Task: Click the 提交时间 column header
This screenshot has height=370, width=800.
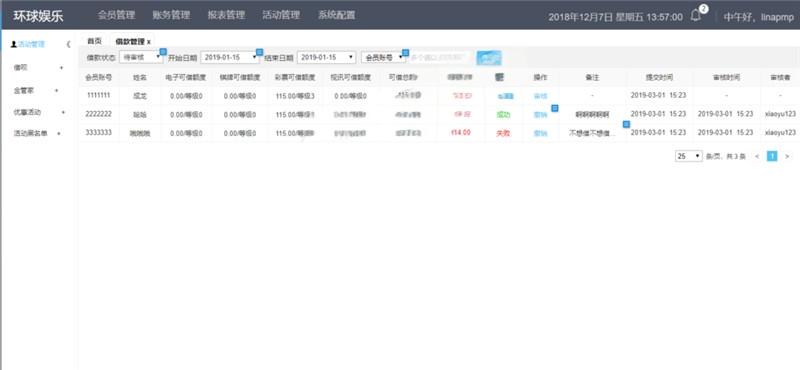Action: (659, 78)
